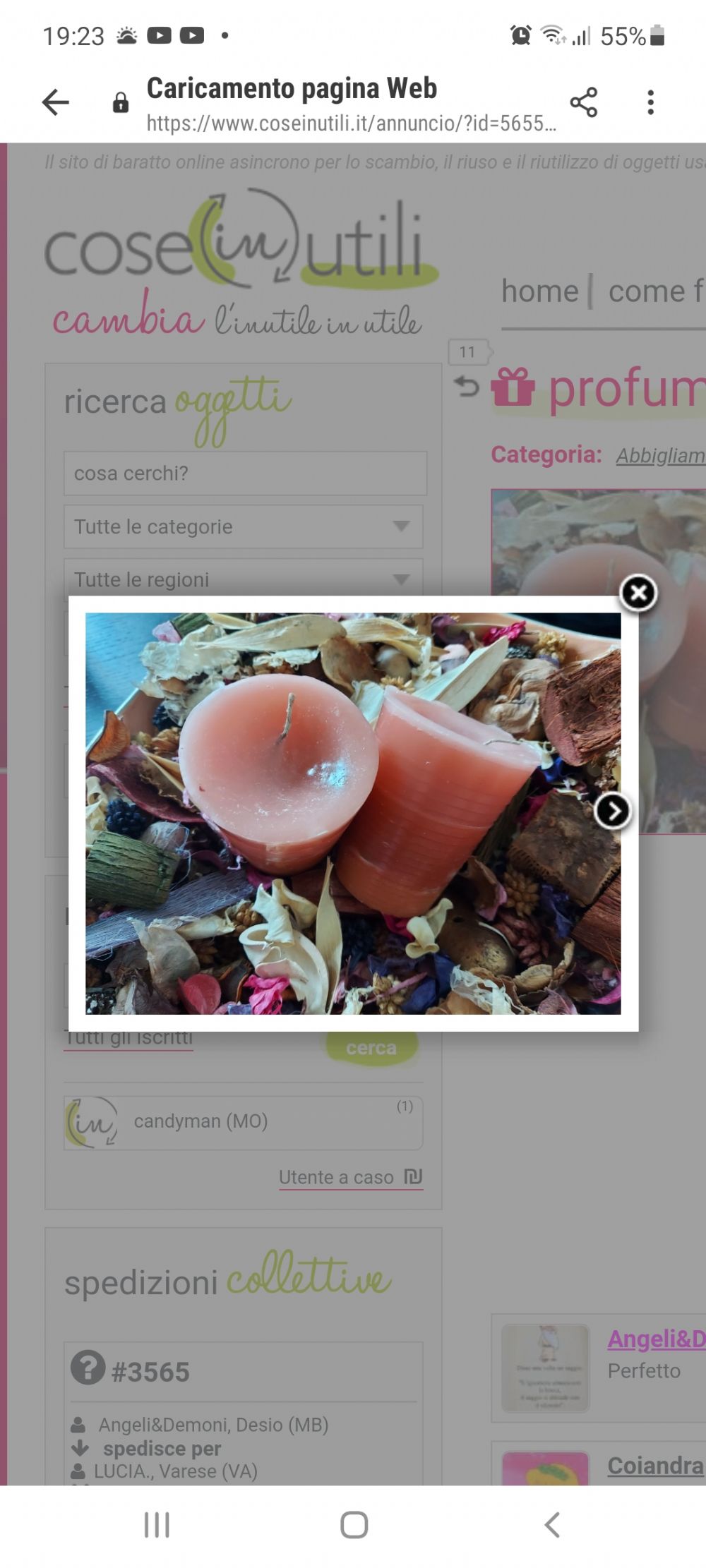Close the candle image lightbox
The height and width of the screenshot is (1568, 706).
click(x=638, y=593)
